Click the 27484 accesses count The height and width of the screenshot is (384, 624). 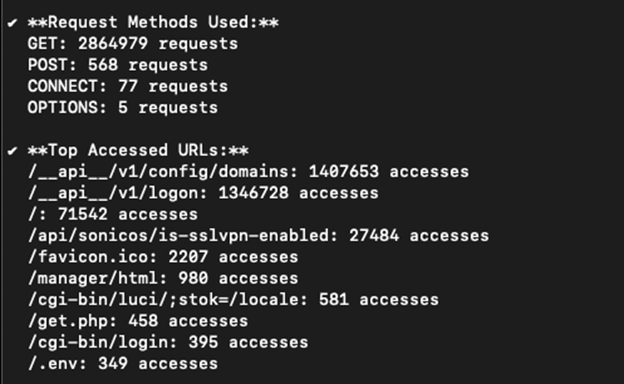click(x=419, y=236)
